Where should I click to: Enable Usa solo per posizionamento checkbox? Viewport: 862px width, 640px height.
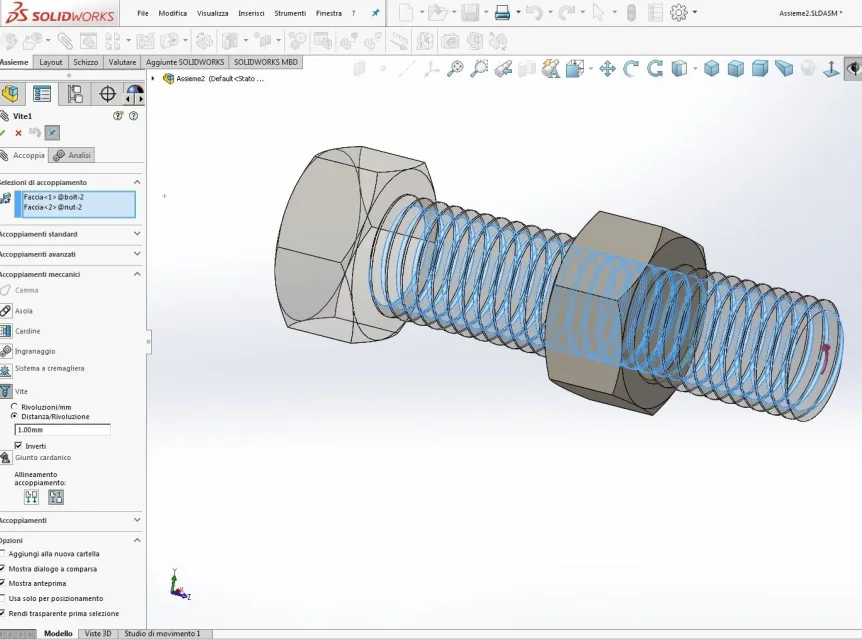[x=3, y=598]
